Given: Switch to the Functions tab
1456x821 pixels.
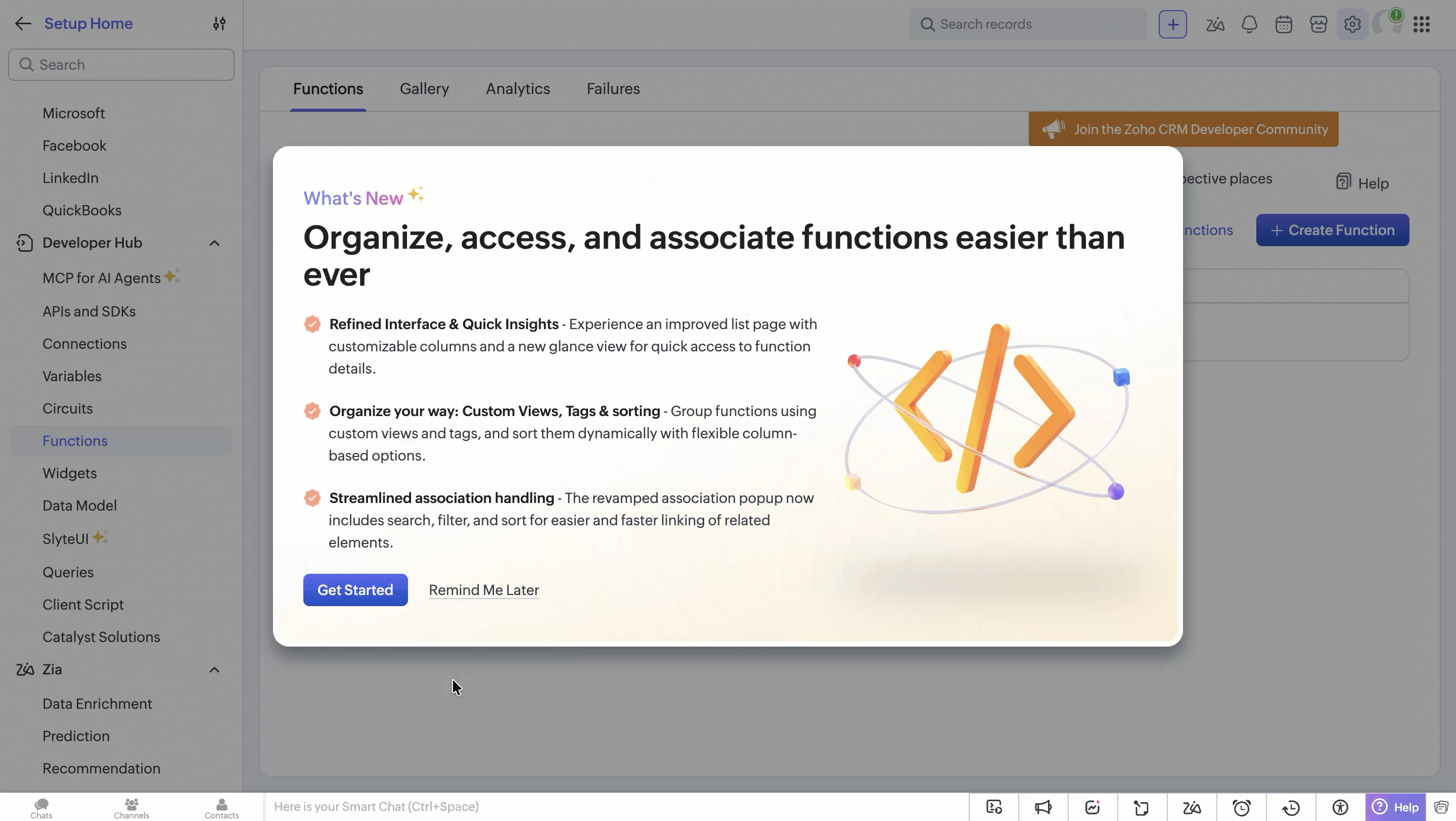Looking at the screenshot, I should click(328, 88).
